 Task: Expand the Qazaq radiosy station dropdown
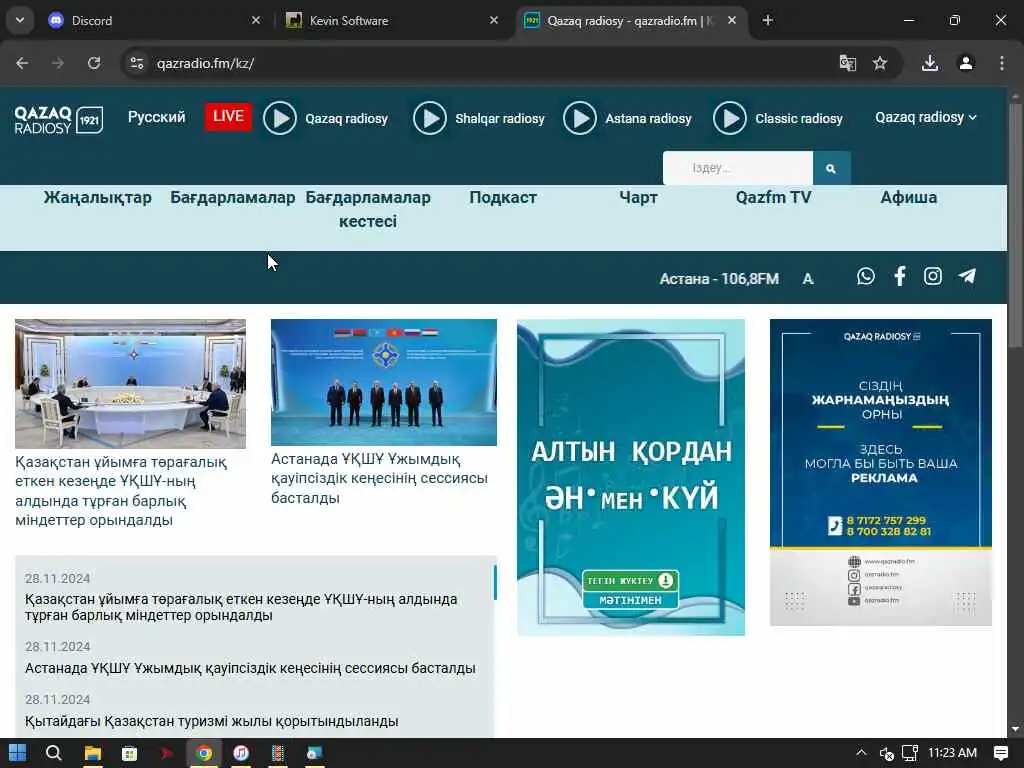925,118
